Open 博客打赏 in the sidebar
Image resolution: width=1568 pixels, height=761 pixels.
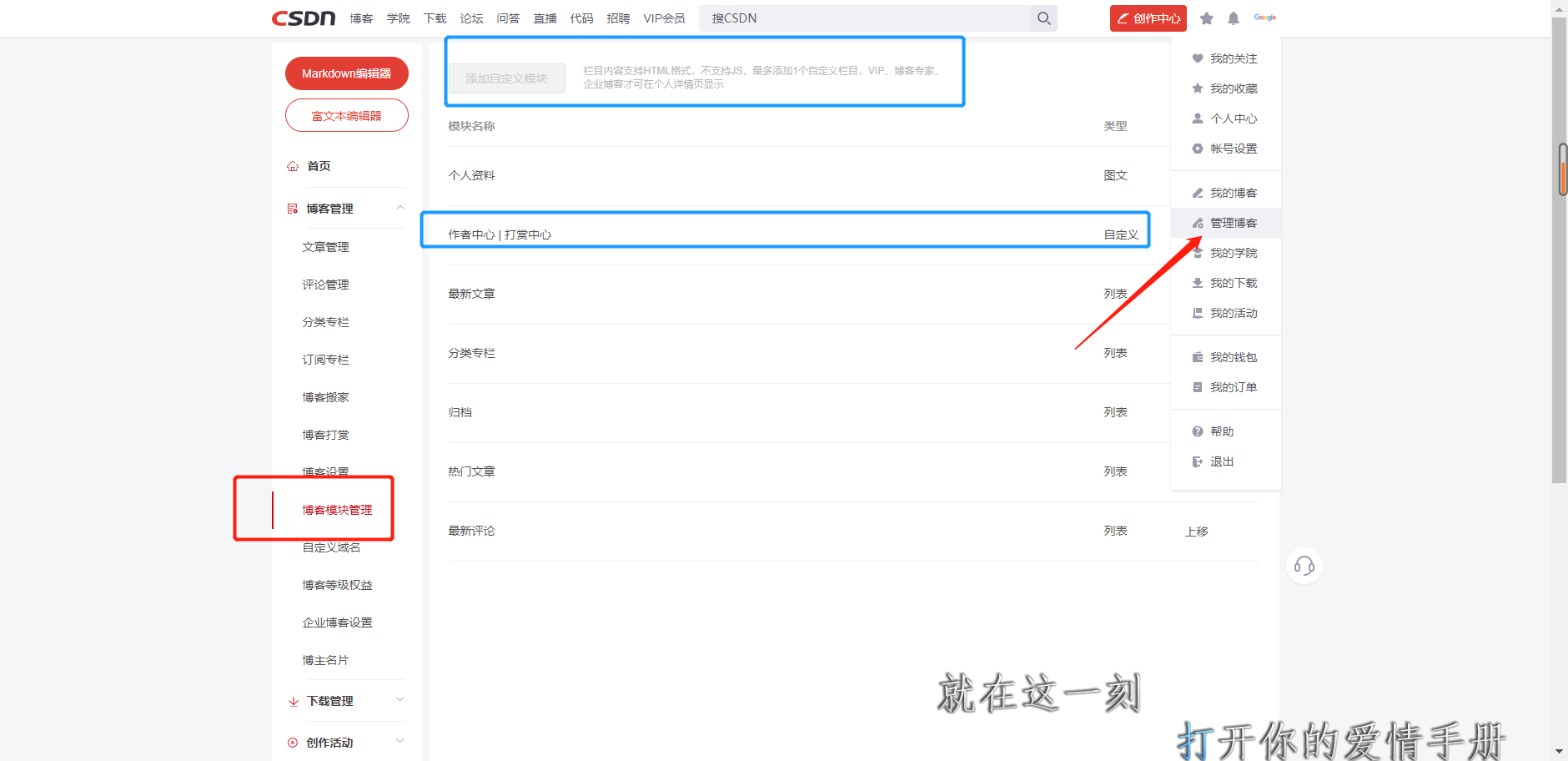[325, 435]
